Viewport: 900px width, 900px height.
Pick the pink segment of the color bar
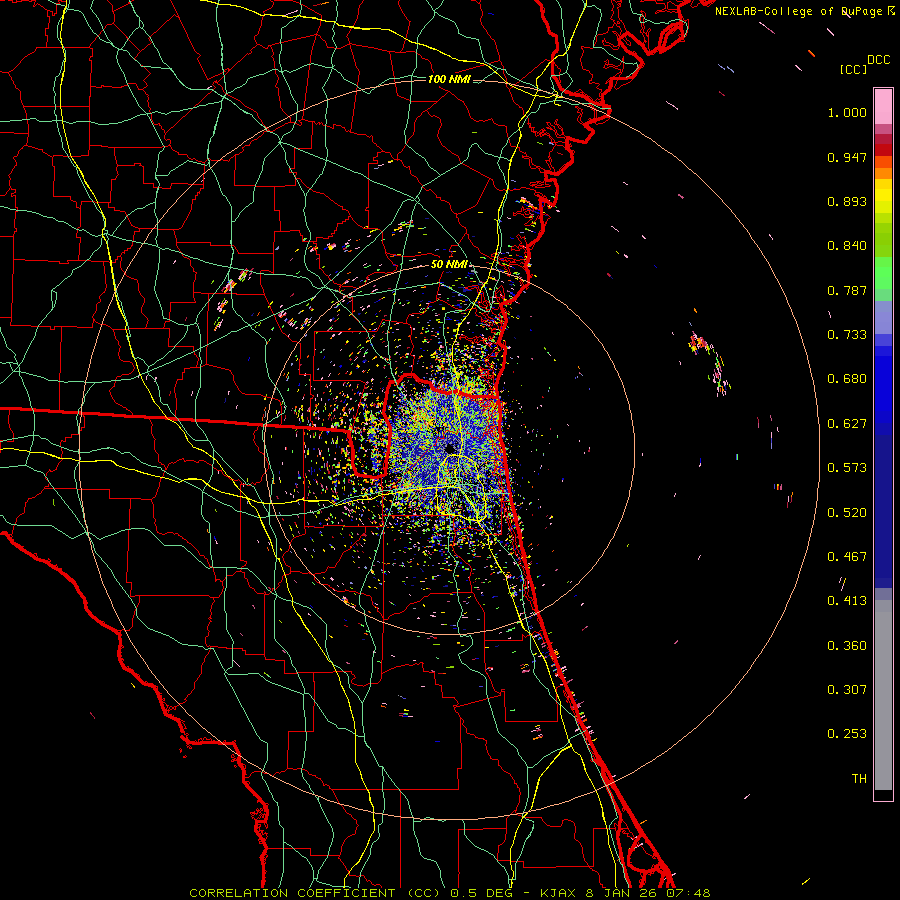coord(883,106)
